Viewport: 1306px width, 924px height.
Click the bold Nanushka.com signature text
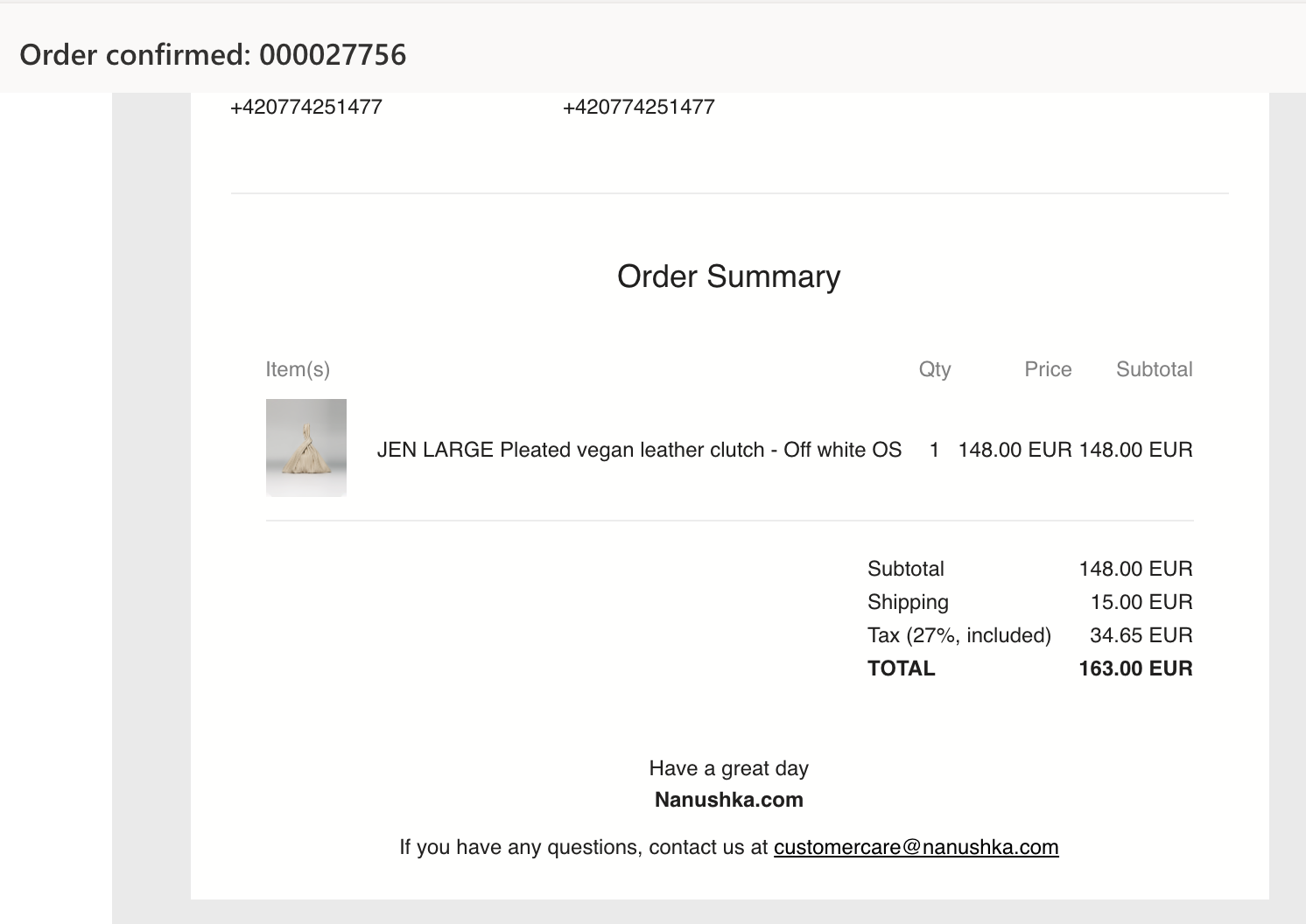click(728, 800)
